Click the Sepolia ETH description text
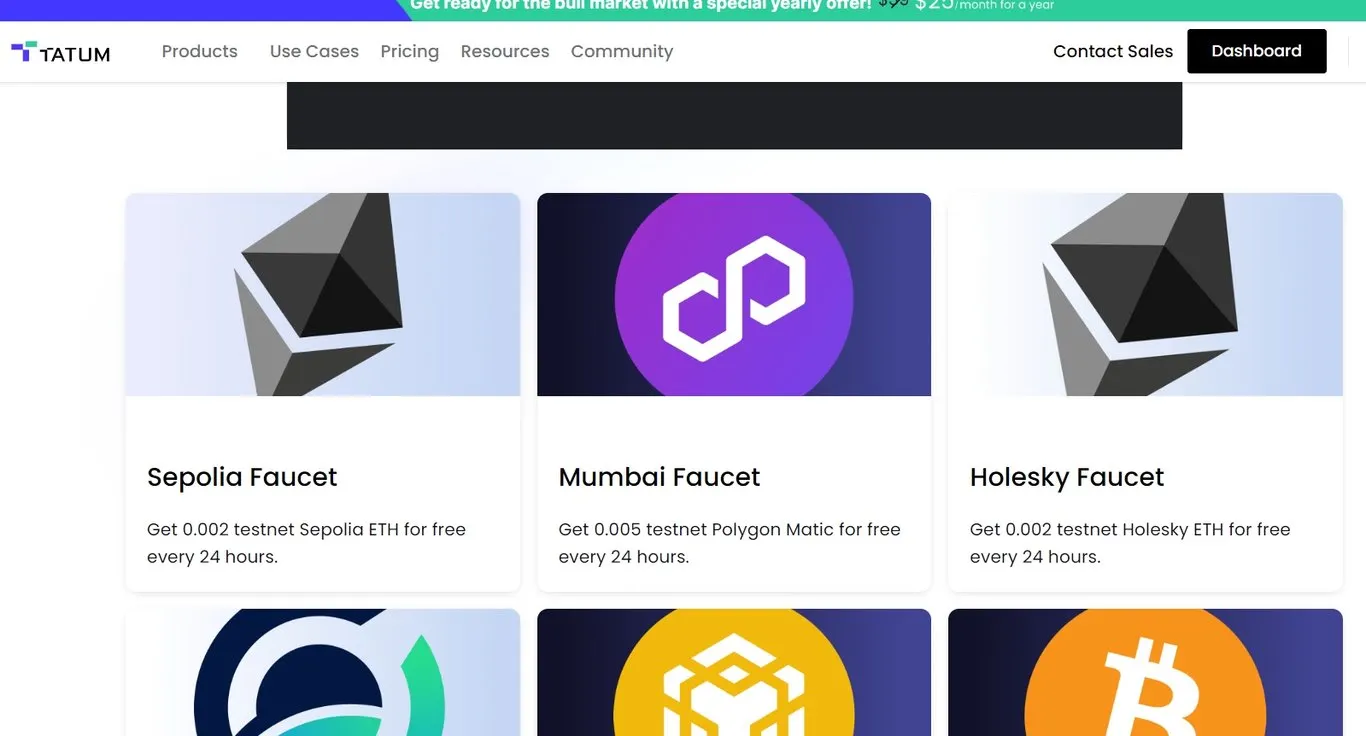Screen dimensions: 1366x736 (306, 543)
